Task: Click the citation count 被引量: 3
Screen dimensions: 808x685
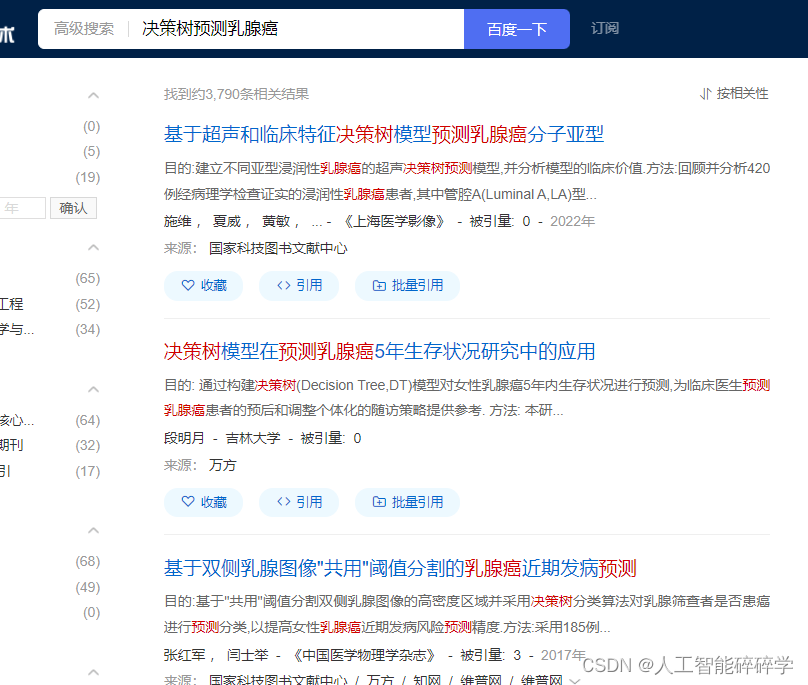Action: [x=491, y=655]
